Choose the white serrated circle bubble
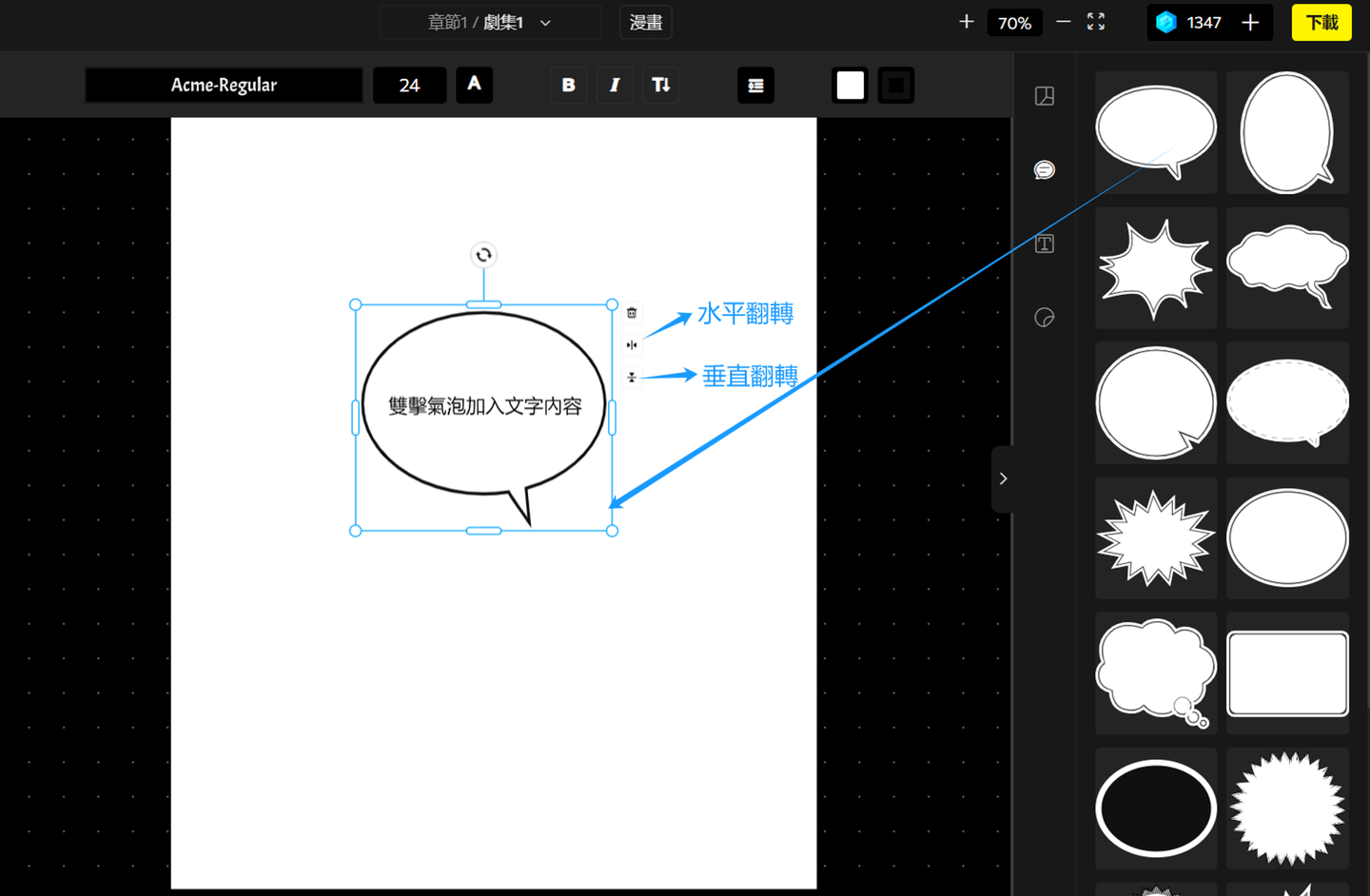This screenshot has height=896, width=1370. pos(1287,808)
